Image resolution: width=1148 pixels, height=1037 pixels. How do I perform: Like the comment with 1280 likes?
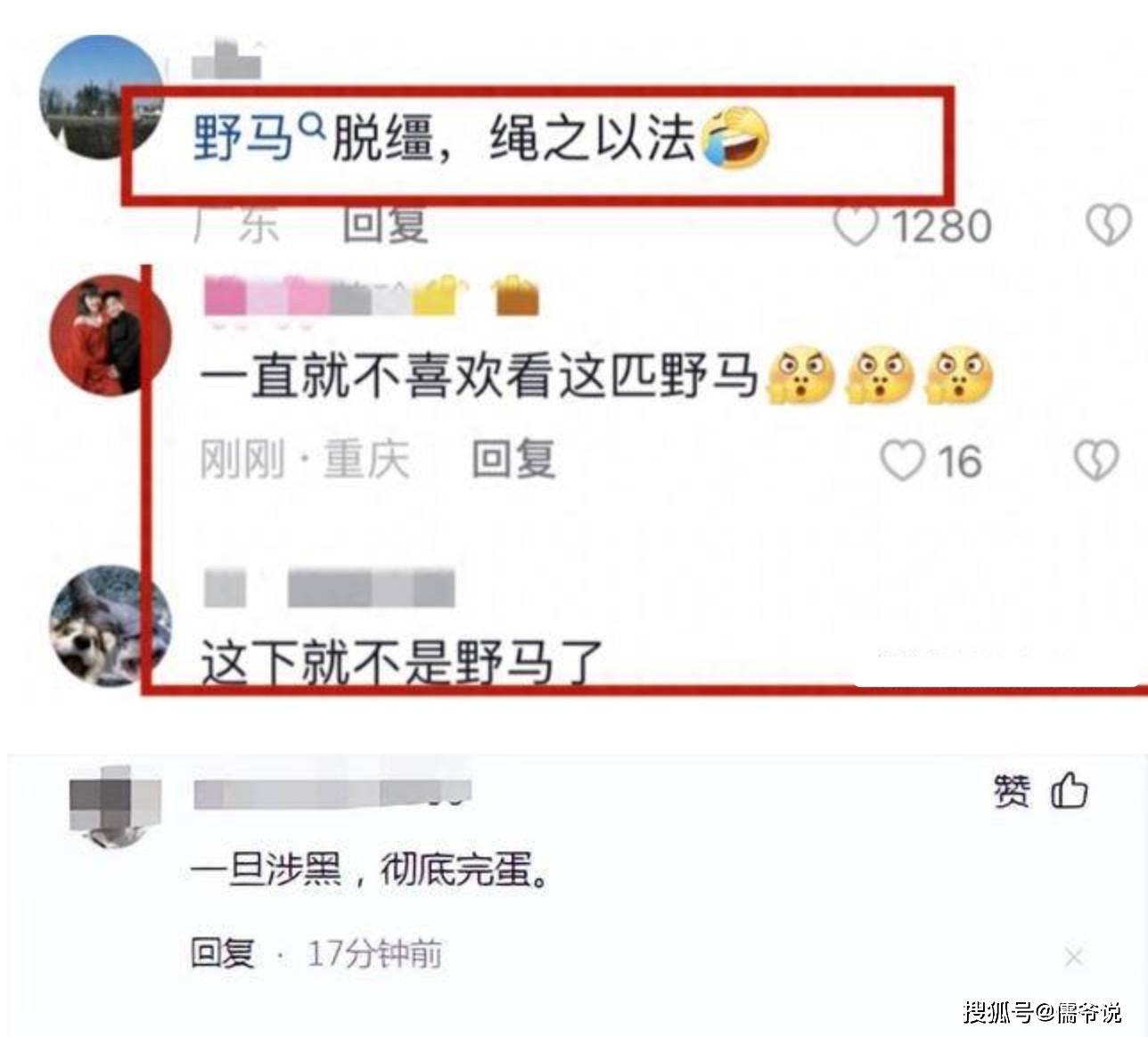point(857,227)
